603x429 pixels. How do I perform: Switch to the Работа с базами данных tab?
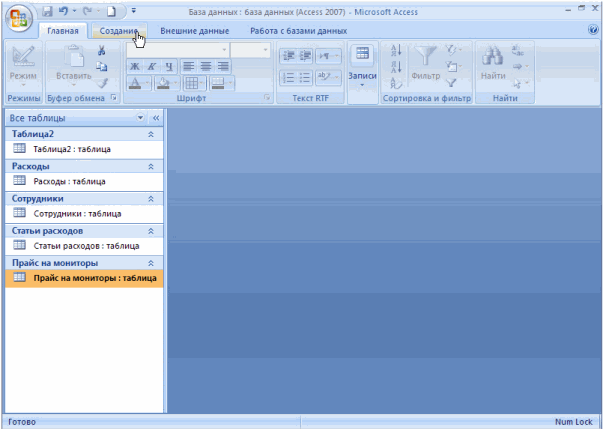point(298,31)
